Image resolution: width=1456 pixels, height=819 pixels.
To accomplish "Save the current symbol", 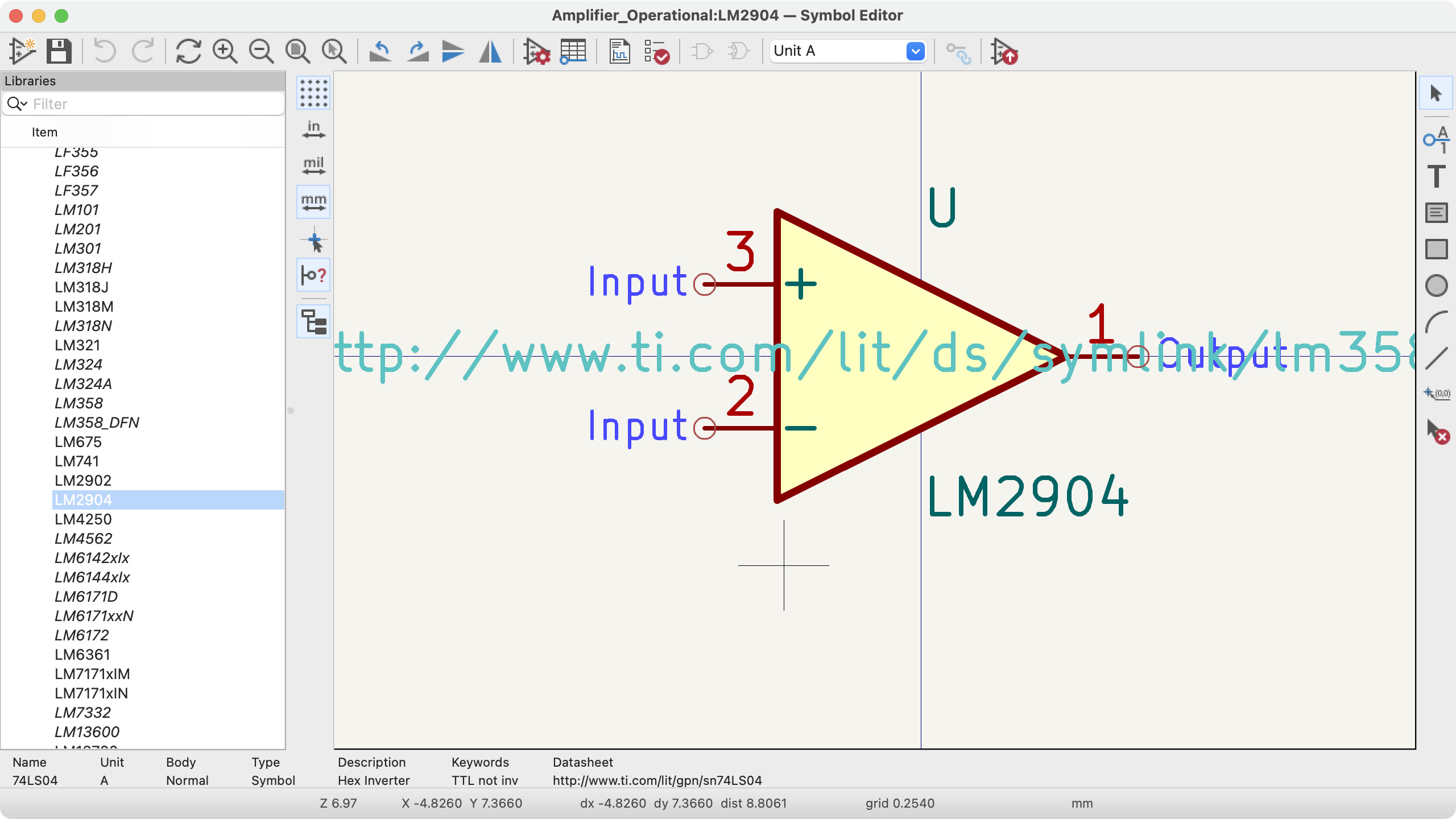I will point(59,51).
